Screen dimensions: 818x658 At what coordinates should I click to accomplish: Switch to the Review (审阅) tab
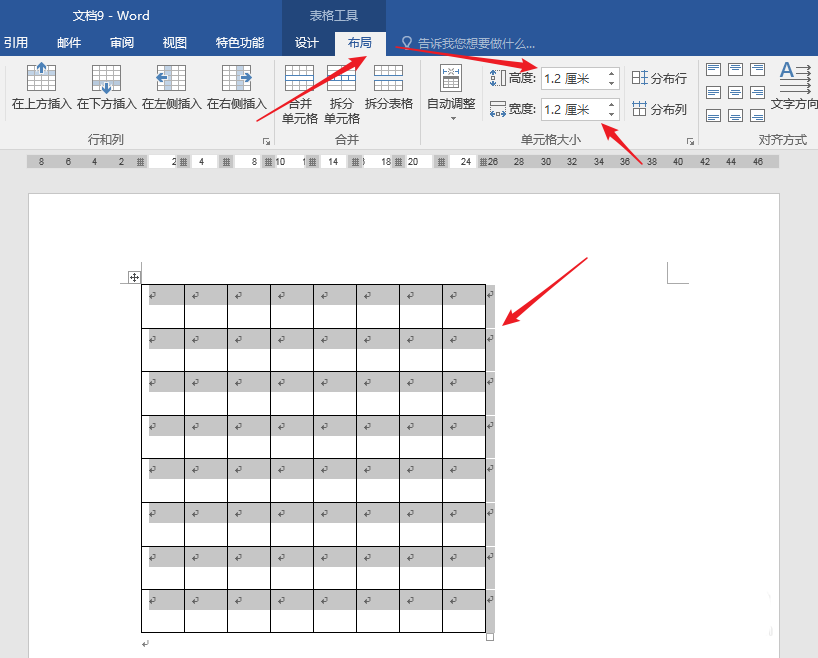coord(122,43)
